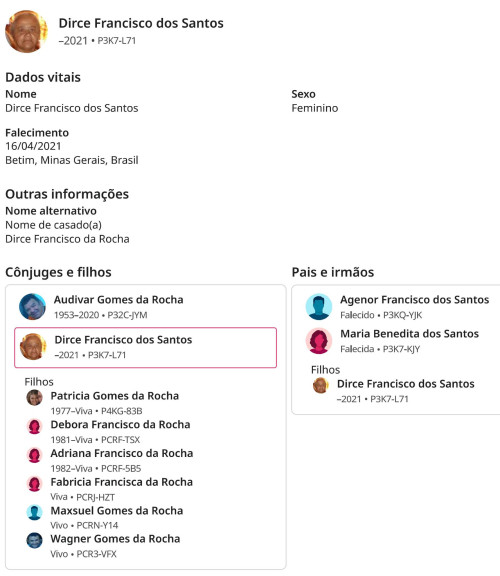Click Maxsuel Gomes da Rocha's avatar icon
The image size is (500, 576).
(35, 512)
